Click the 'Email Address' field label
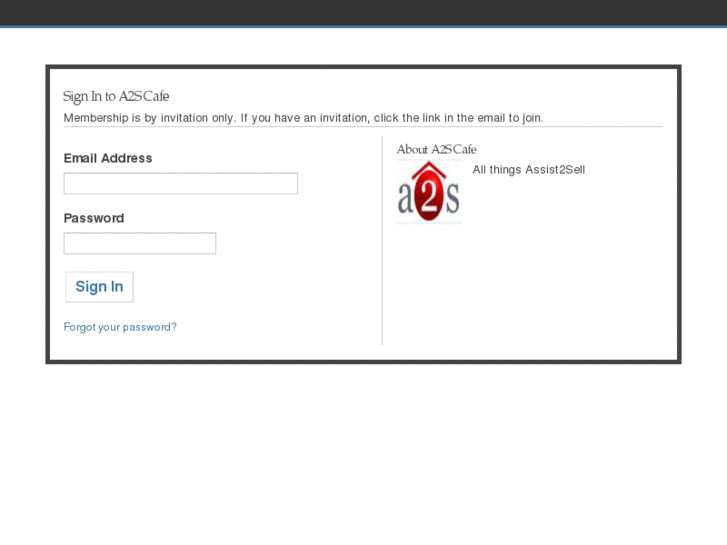The height and width of the screenshot is (545, 727). [x=108, y=158]
